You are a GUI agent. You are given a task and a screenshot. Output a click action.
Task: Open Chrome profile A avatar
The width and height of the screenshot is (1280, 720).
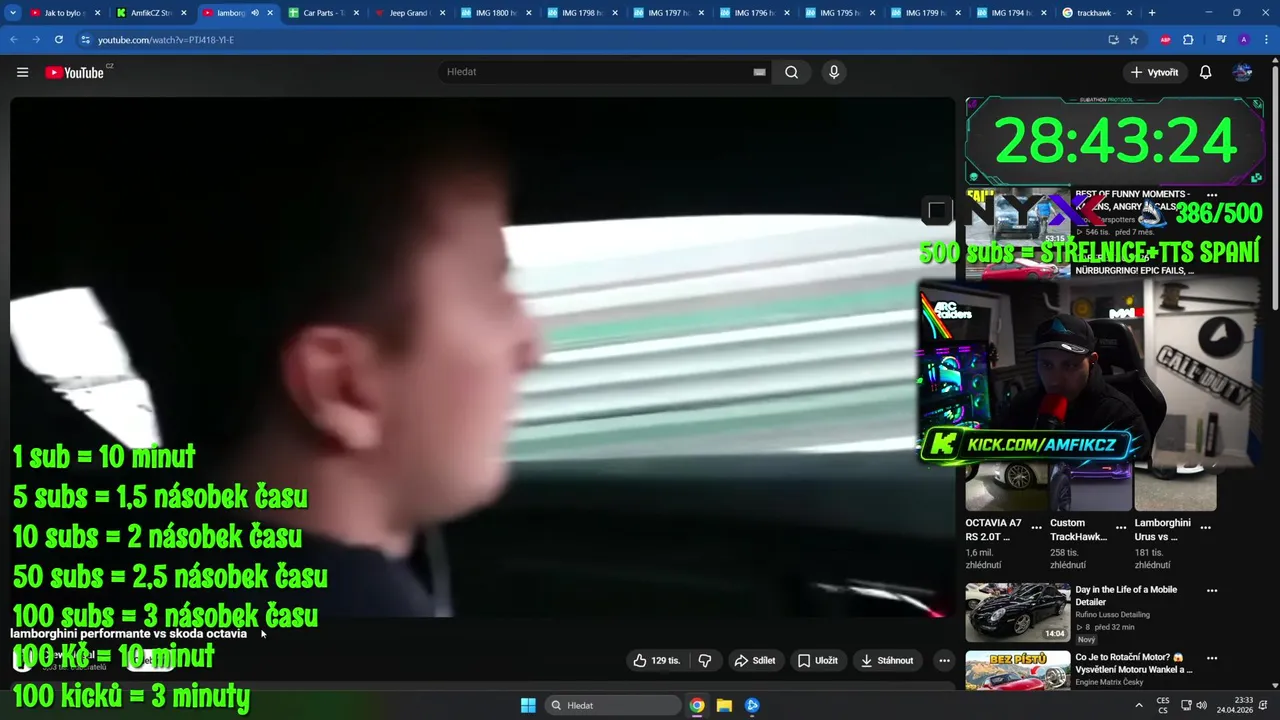[1243, 40]
